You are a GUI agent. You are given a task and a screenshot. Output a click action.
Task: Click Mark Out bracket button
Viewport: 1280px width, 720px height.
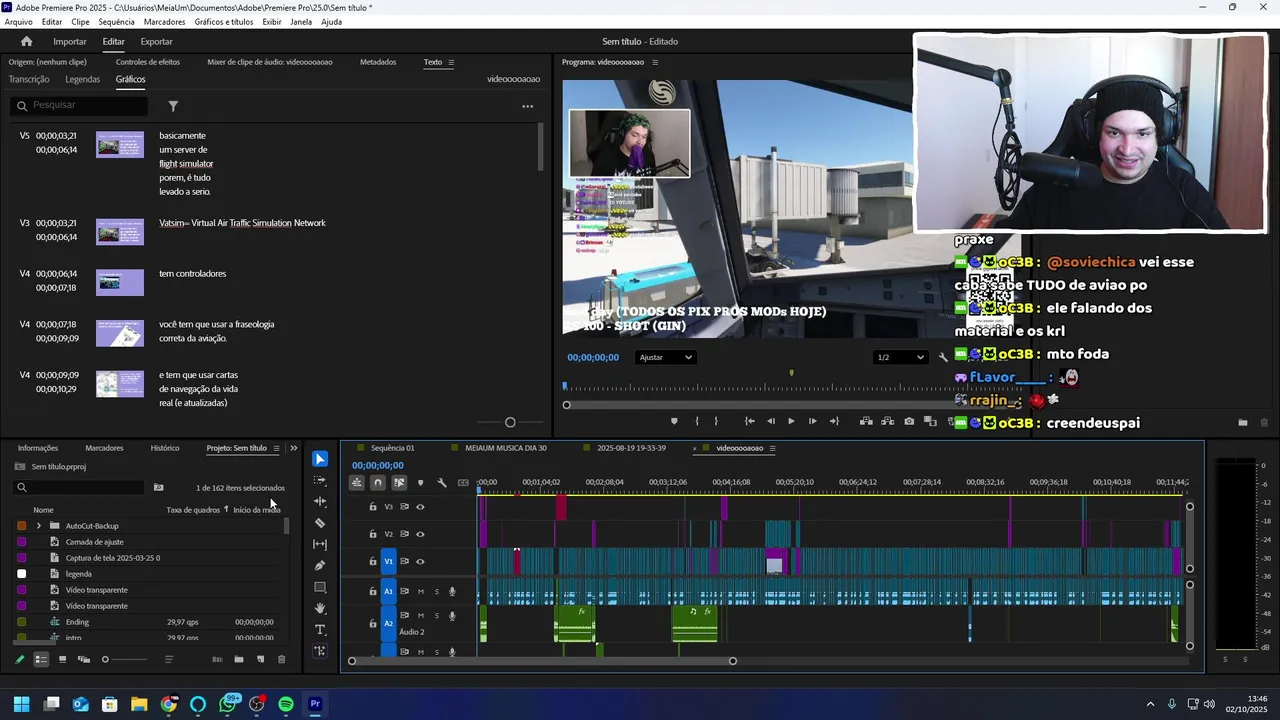pos(716,421)
